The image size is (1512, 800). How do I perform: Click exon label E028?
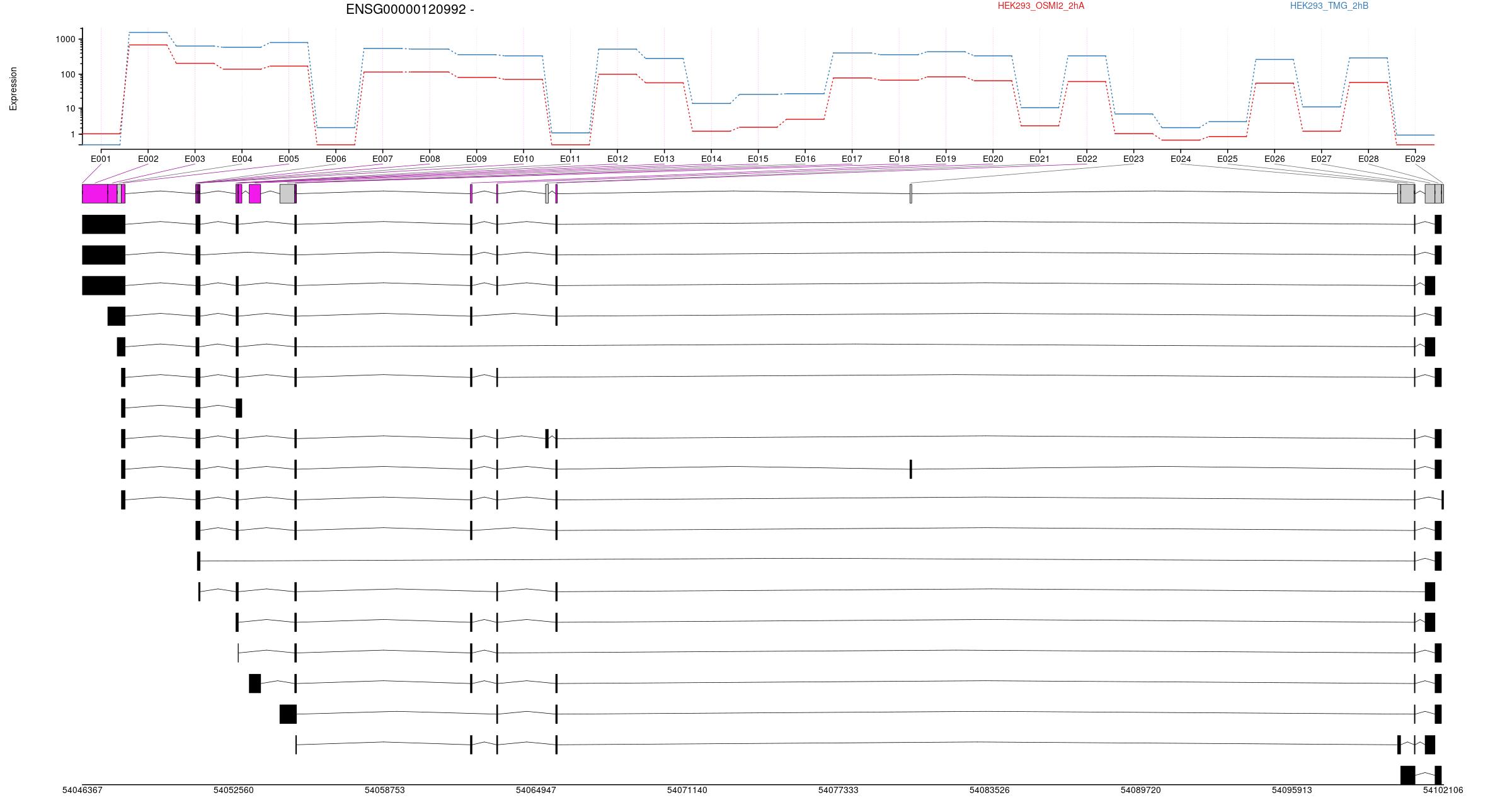1368,159
